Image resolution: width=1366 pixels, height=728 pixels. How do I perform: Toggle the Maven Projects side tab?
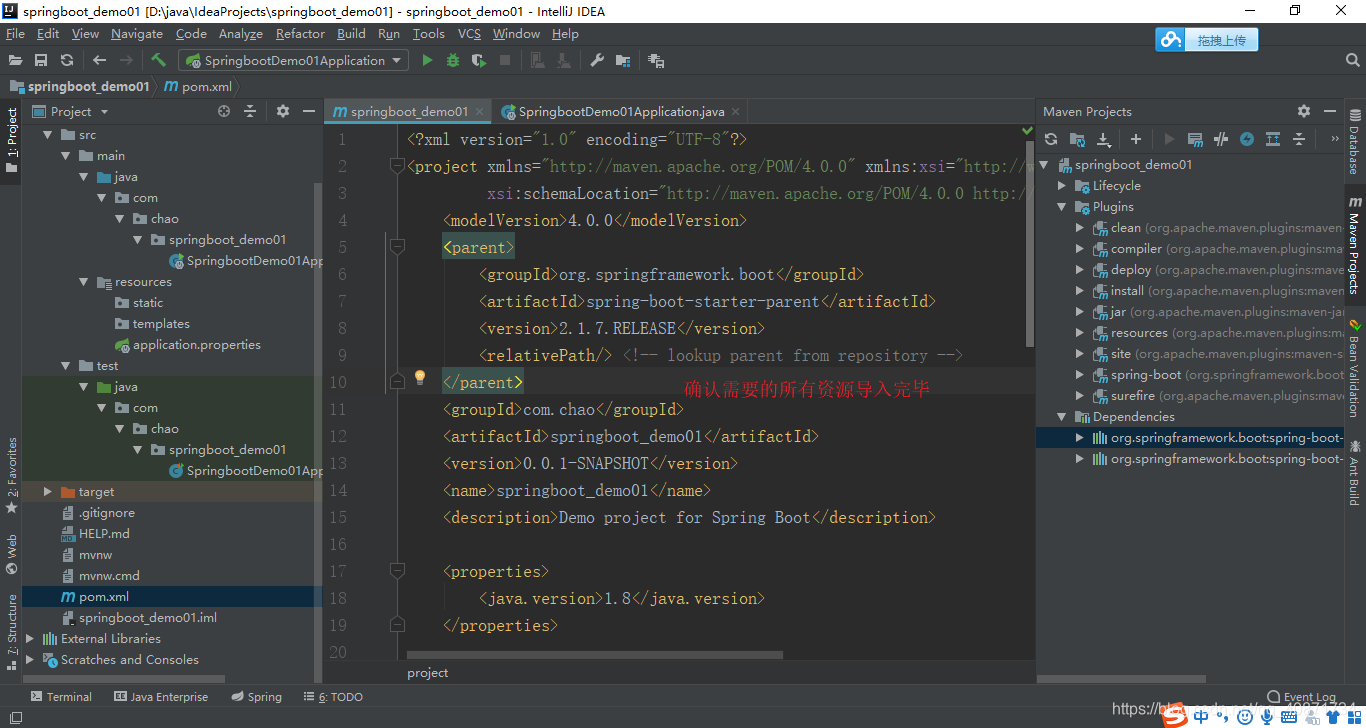click(x=1354, y=245)
